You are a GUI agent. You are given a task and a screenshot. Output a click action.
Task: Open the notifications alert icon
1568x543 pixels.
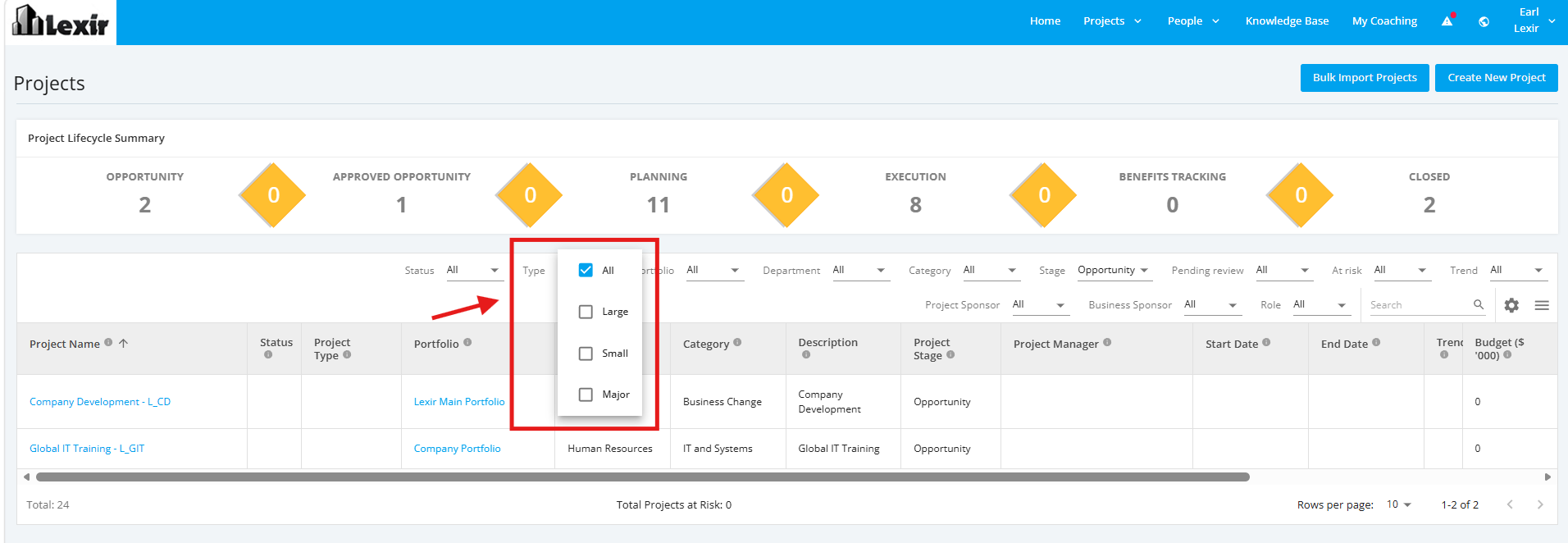1447,21
